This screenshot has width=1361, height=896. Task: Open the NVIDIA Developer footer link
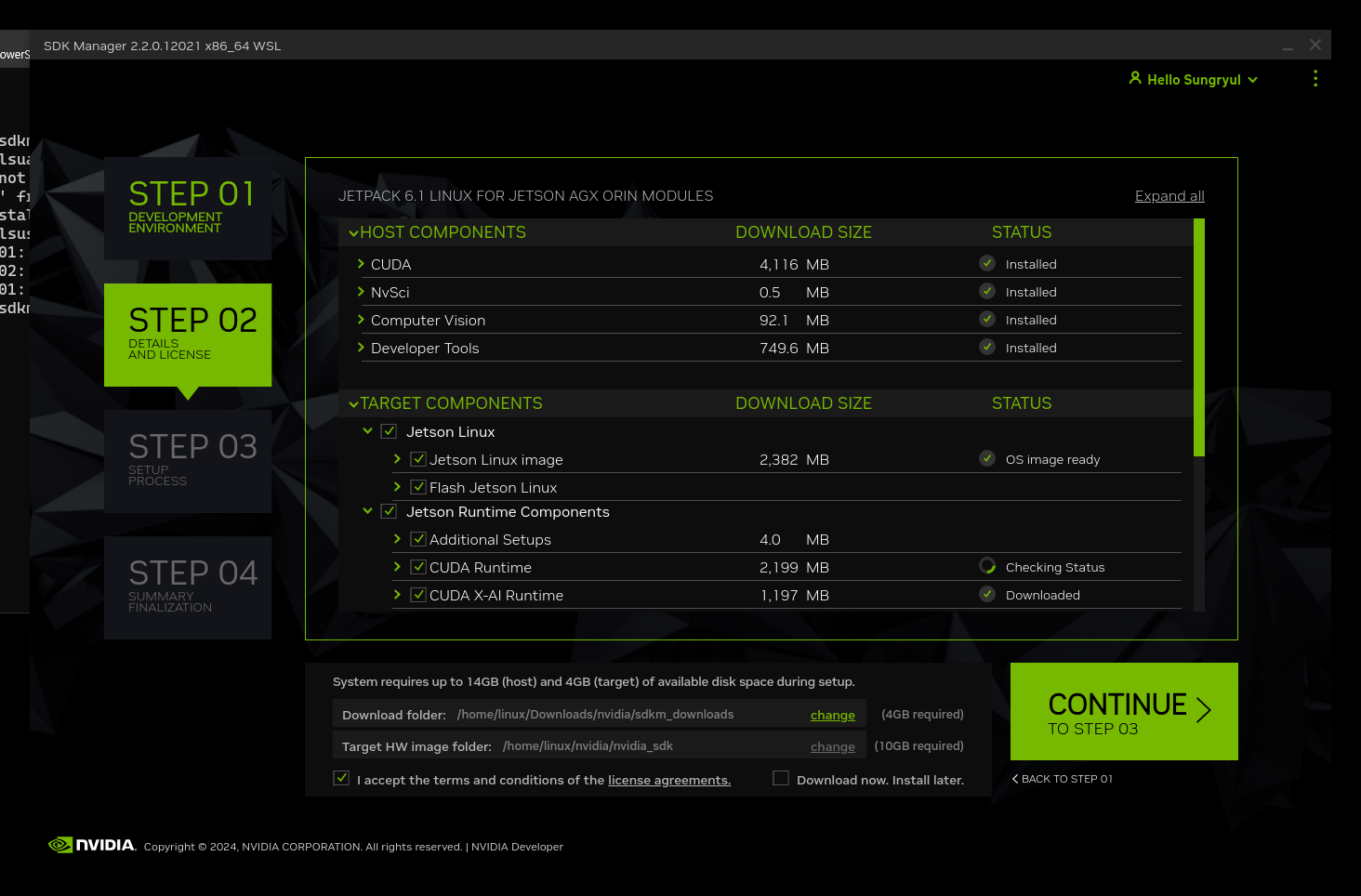517,847
